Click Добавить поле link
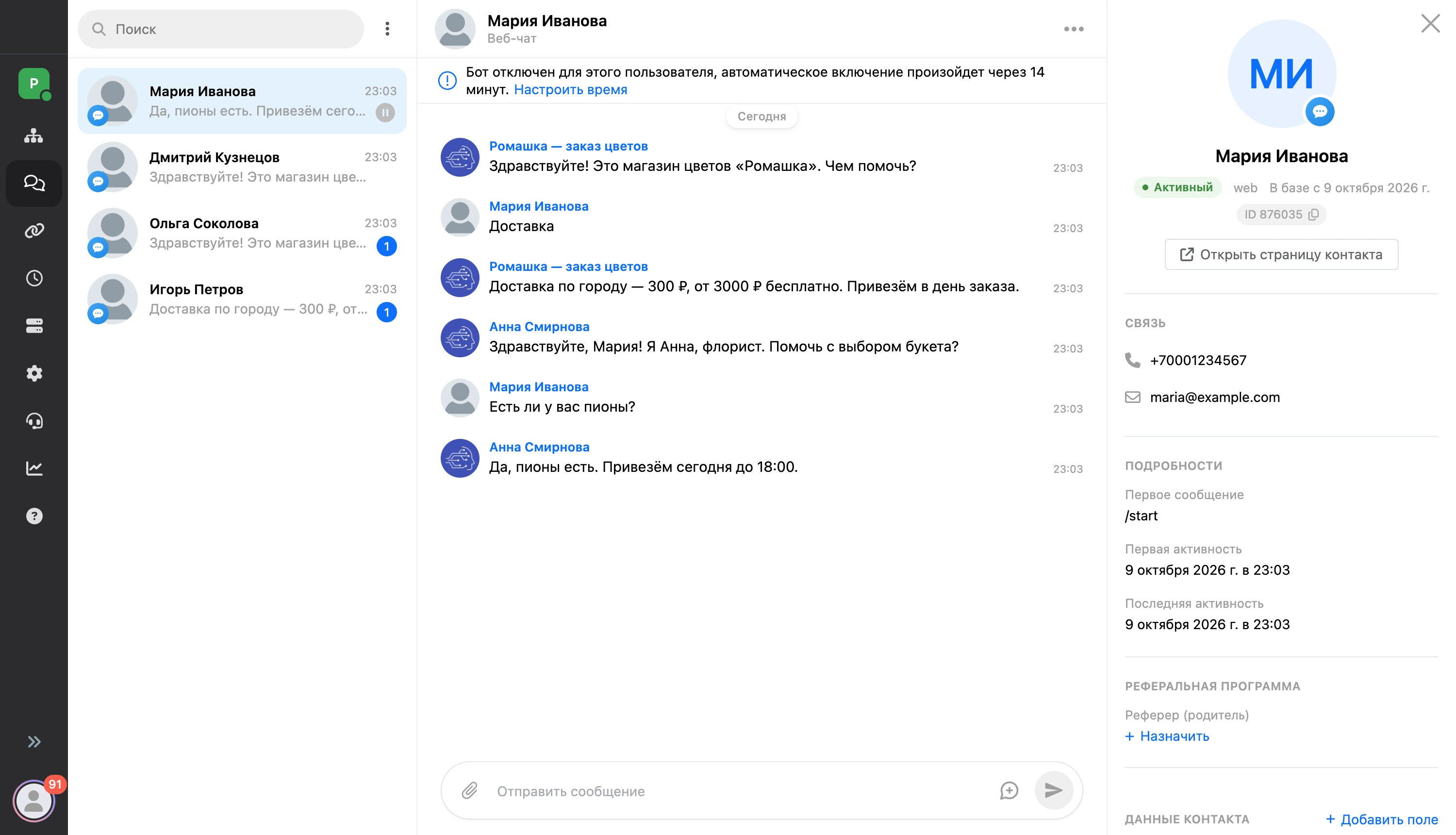Viewport: 1456px width, 835px height. (x=1381, y=819)
